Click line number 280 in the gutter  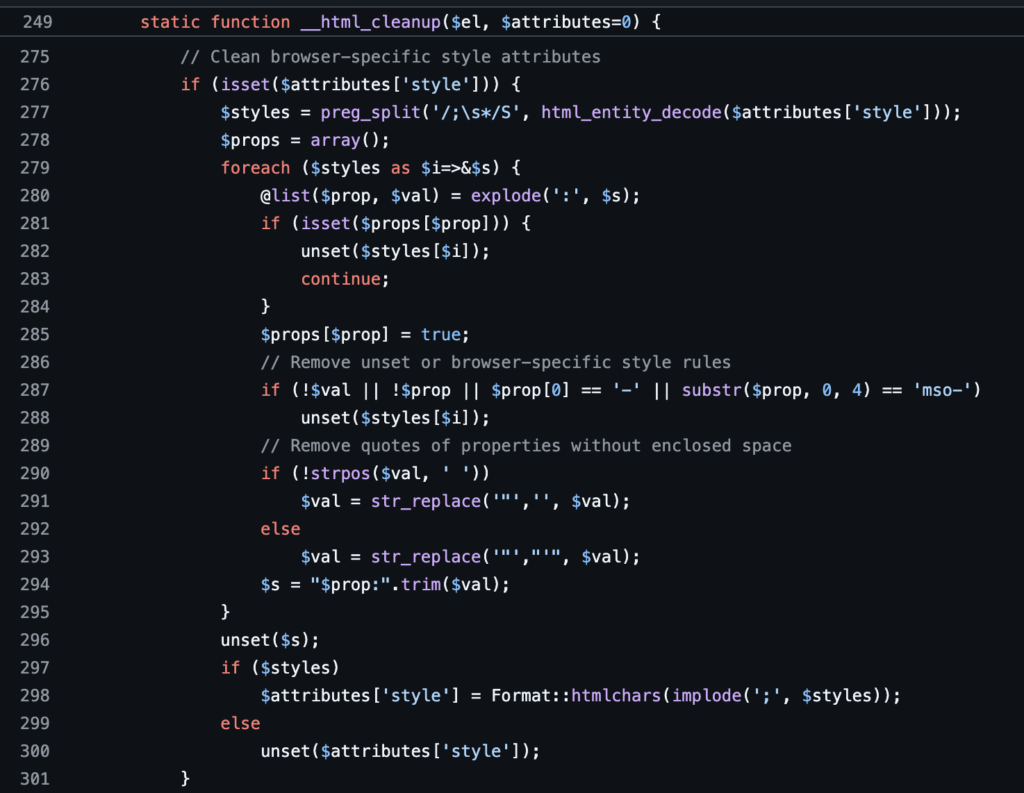click(34, 196)
